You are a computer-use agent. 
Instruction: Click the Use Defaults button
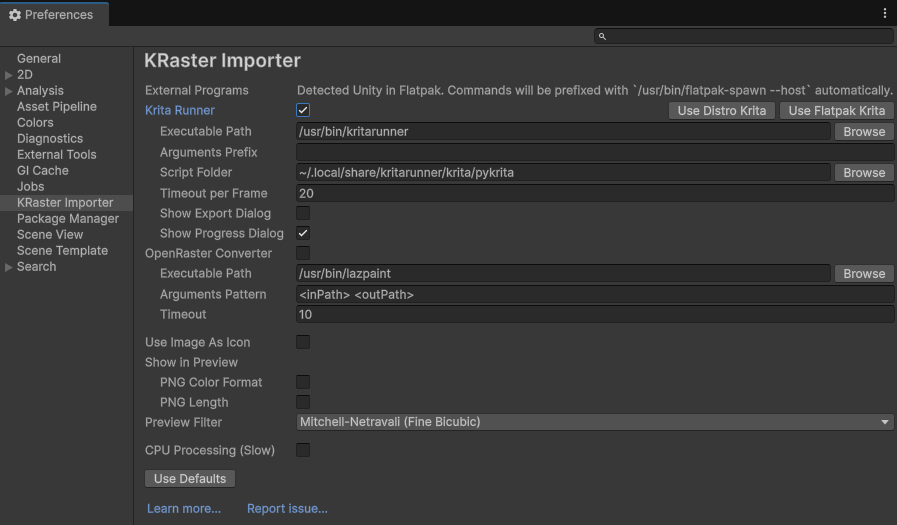[x=190, y=479]
